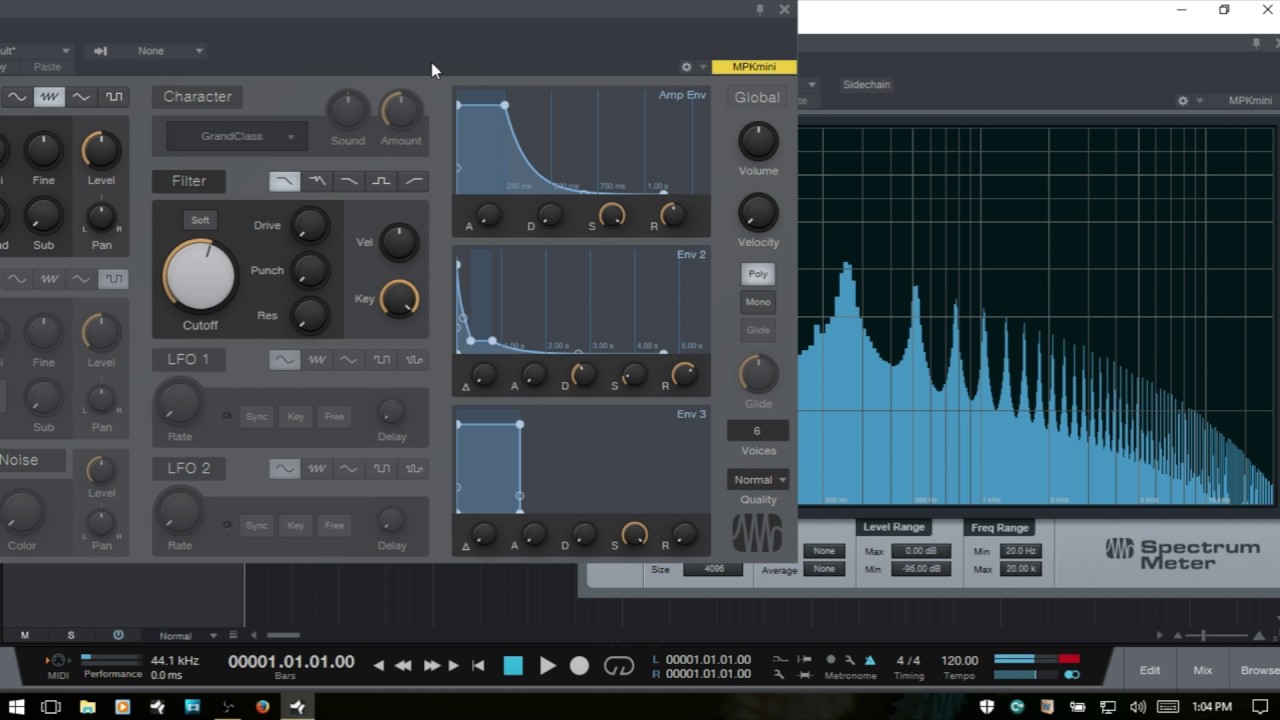The width and height of the screenshot is (1280, 720).
Task: Select the sawtooth waveform for LFO 1
Action: tap(317, 360)
